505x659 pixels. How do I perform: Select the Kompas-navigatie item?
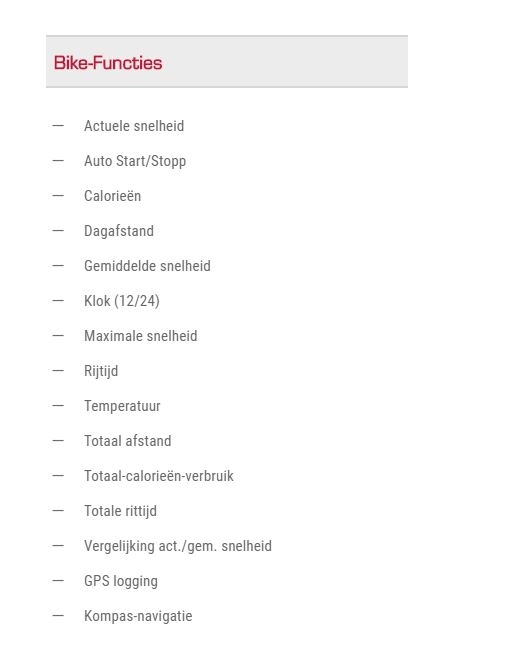click(x=138, y=616)
